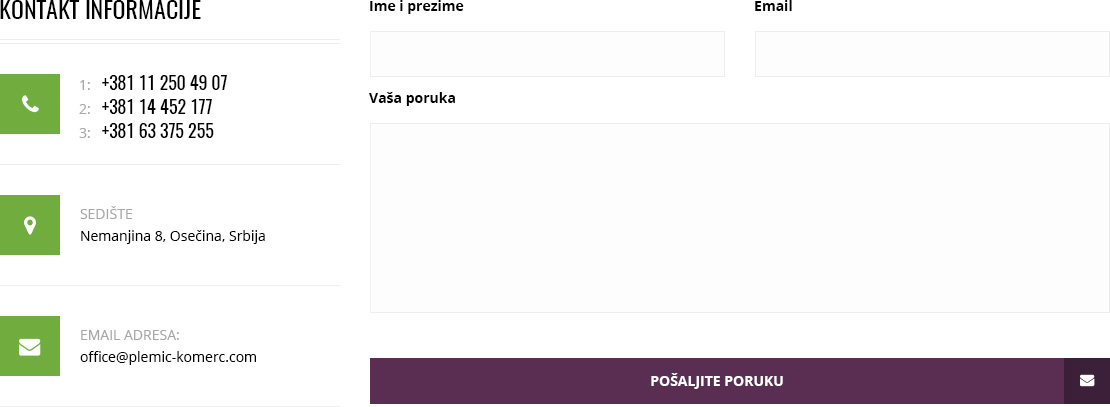Click the green location pin icon
This screenshot has width=1110, height=407.
click(x=30, y=225)
